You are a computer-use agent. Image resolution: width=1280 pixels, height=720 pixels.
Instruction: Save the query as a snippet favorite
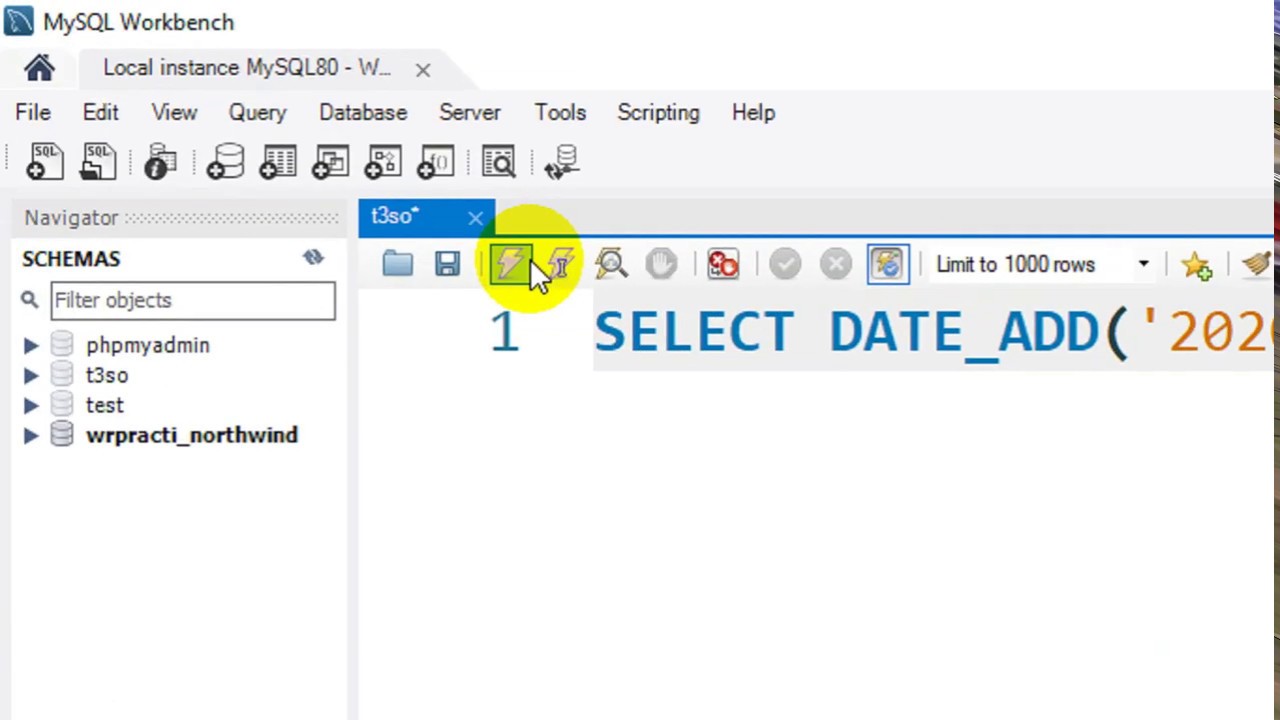[x=1196, y=264]
